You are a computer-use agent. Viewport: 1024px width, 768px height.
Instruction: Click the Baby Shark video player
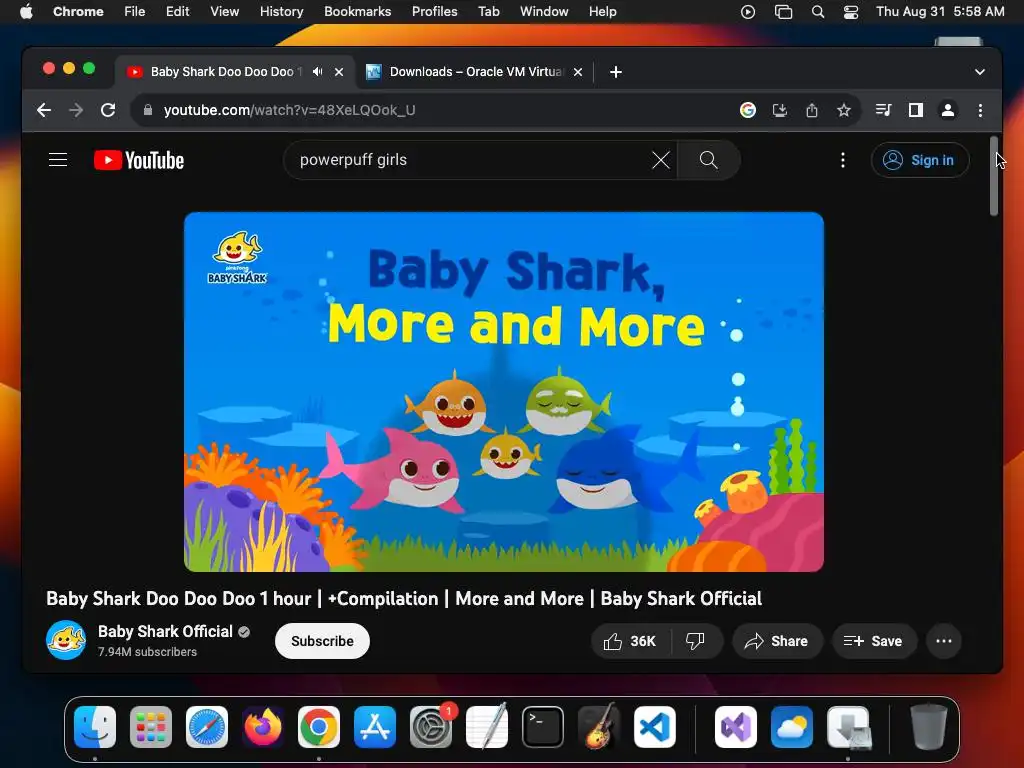(x=504, y=392)
